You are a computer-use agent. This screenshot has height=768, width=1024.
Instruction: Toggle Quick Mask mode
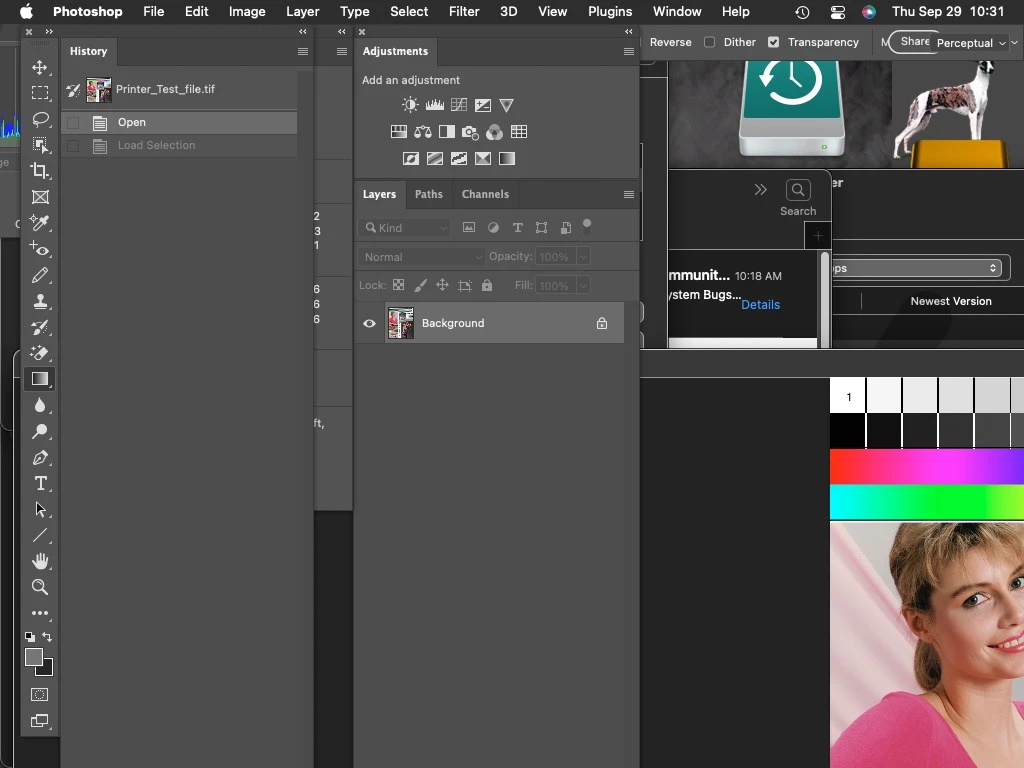(40, 694)
